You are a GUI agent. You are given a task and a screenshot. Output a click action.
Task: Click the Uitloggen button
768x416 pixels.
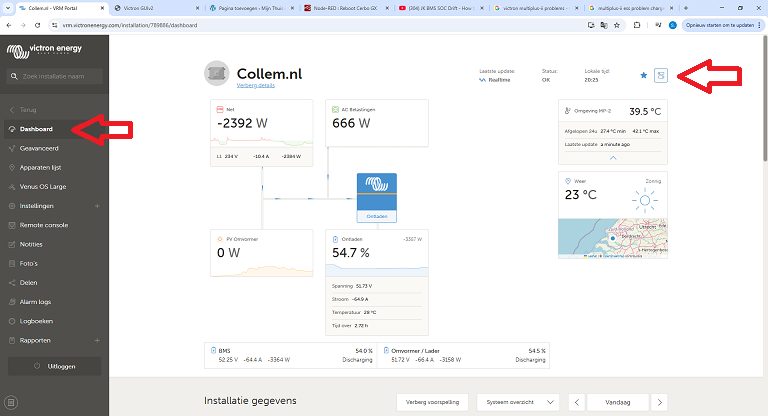coord(54,366)
